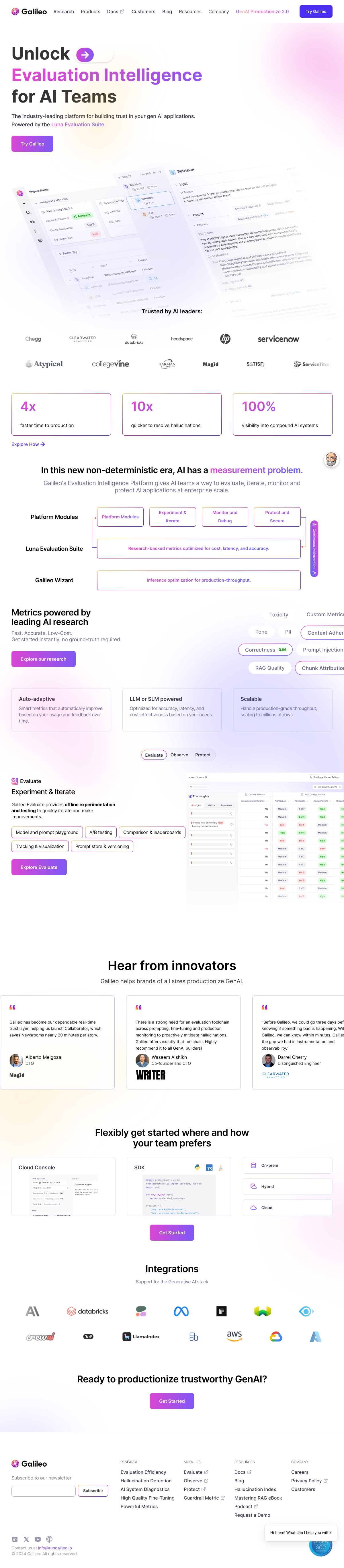
Task: Open Blog in top navigation
Action: tap(167, 11)
